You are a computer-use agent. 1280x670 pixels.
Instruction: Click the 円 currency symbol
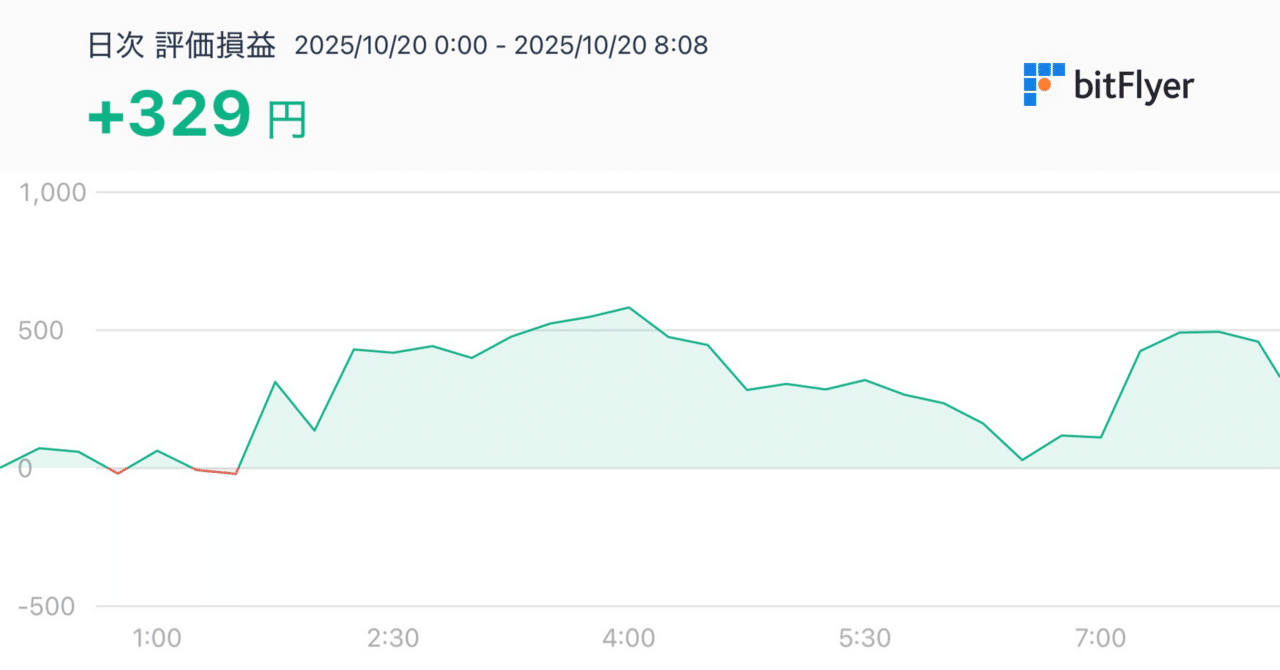[x=287, y=120]
